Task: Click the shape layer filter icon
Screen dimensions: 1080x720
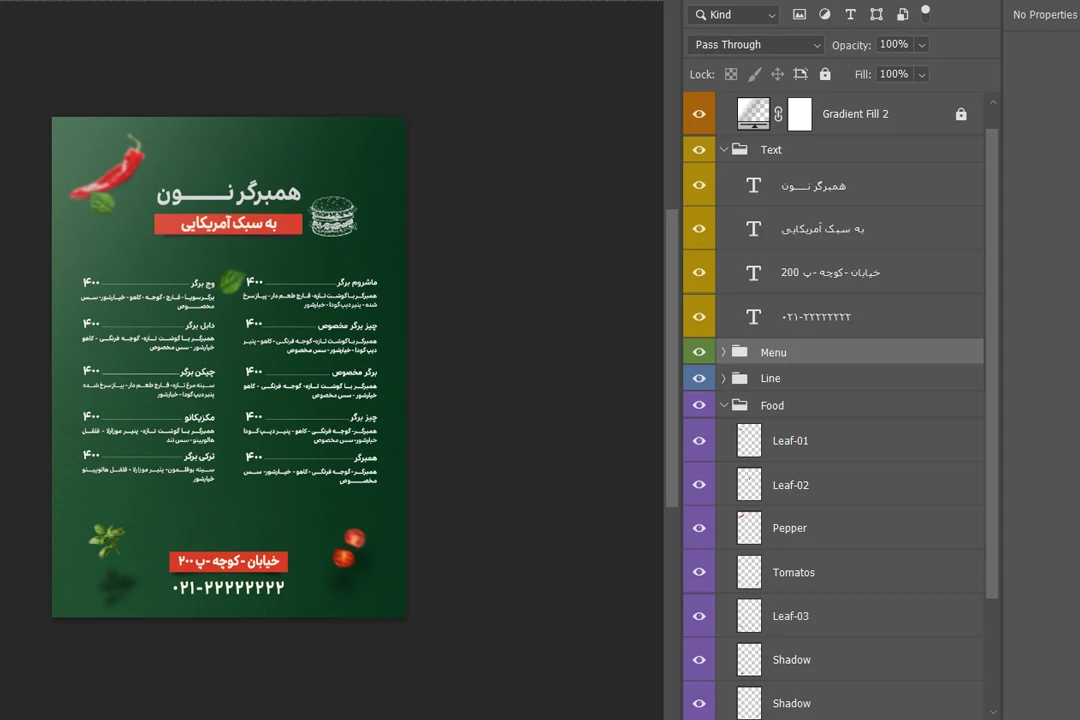Action: click(x=876, y=15)
